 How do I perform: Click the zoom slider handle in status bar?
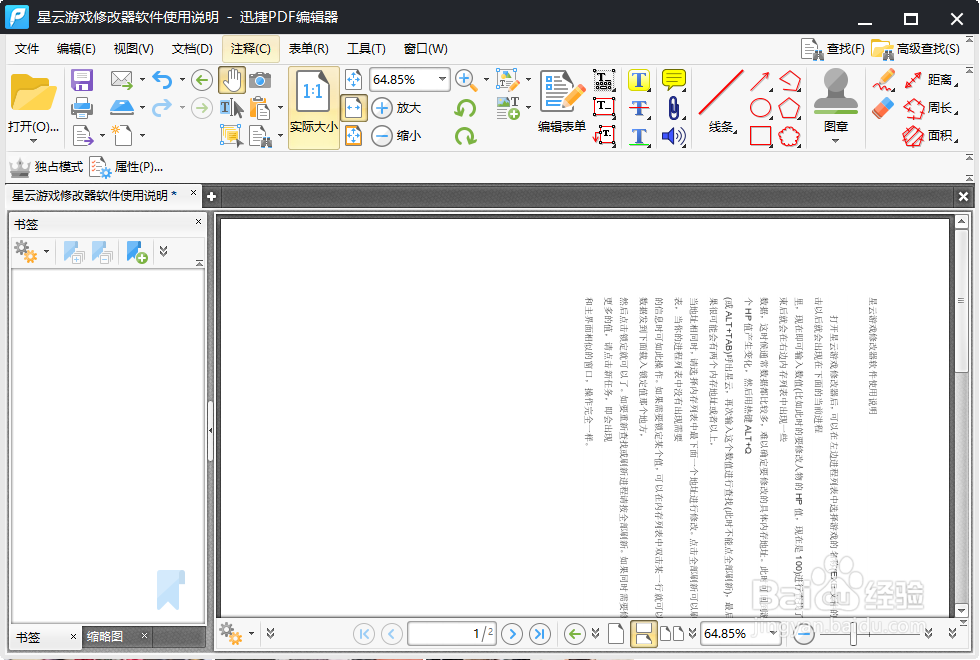(x=853, y=634)
